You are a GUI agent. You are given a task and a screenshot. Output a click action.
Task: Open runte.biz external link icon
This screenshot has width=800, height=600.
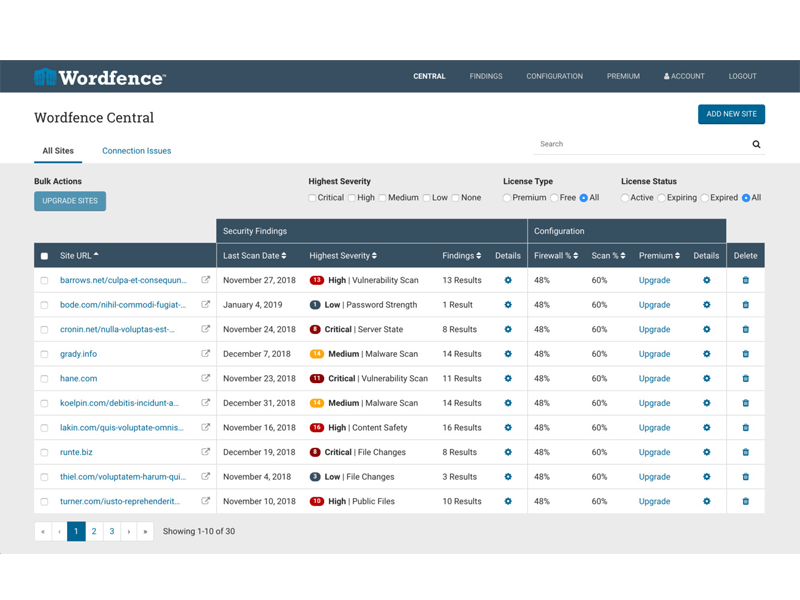(x=205, y=452)
